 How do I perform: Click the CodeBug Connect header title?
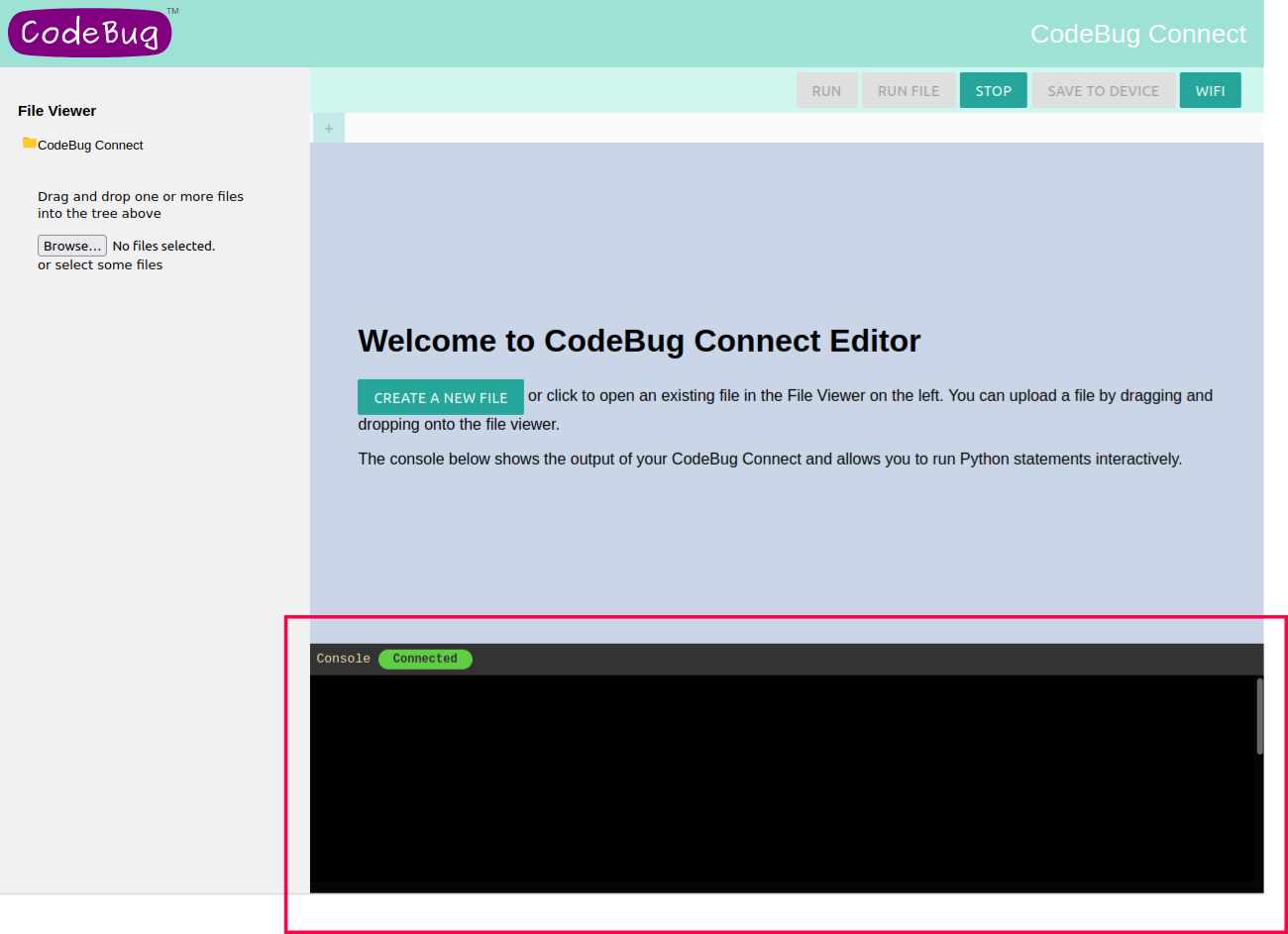point(1138,34)
